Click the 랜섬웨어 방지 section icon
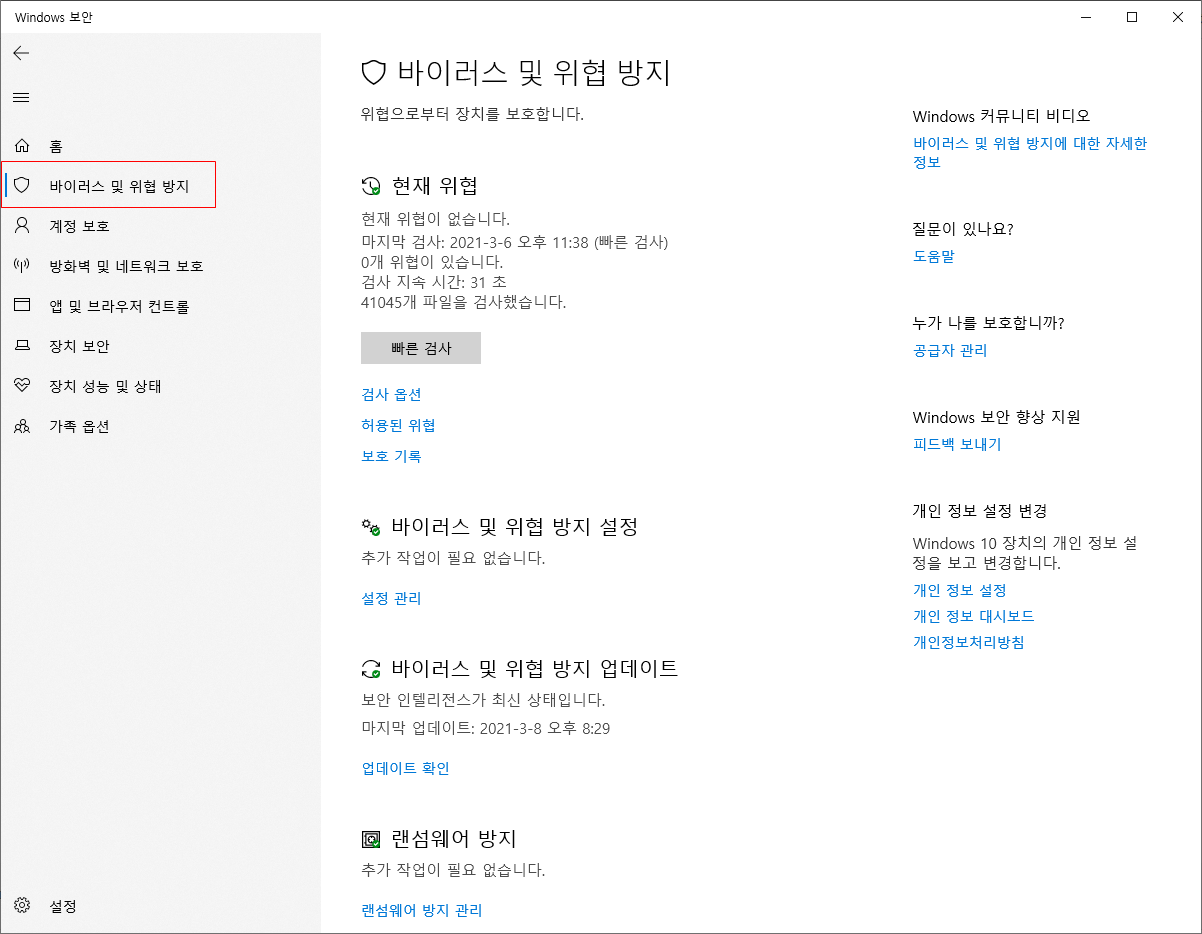The image size is (1202, 934). 371,839
